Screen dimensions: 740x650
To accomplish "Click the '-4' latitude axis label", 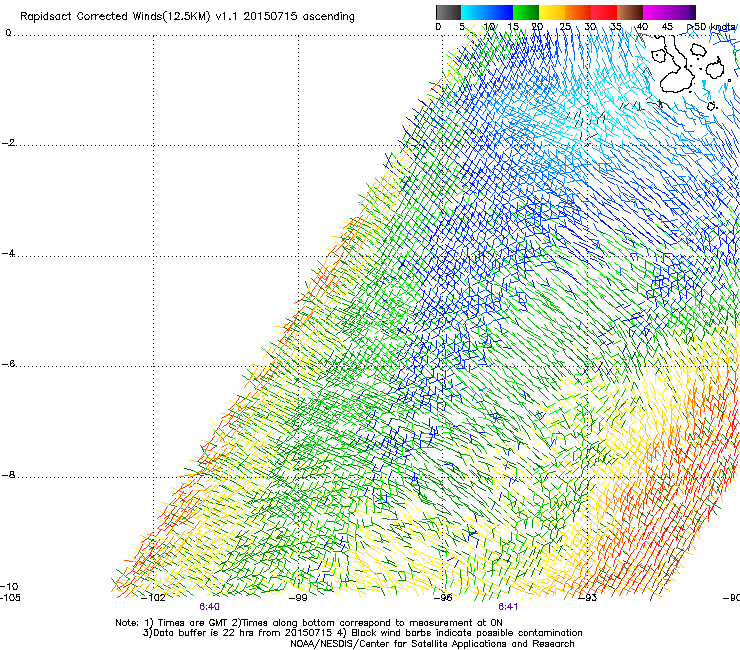I will [9, 253].
